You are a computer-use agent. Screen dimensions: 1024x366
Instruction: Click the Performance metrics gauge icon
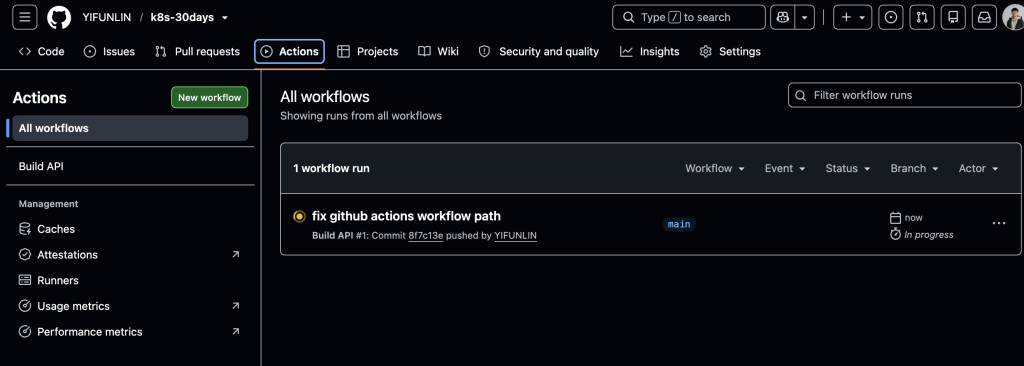tap(25, 331)
